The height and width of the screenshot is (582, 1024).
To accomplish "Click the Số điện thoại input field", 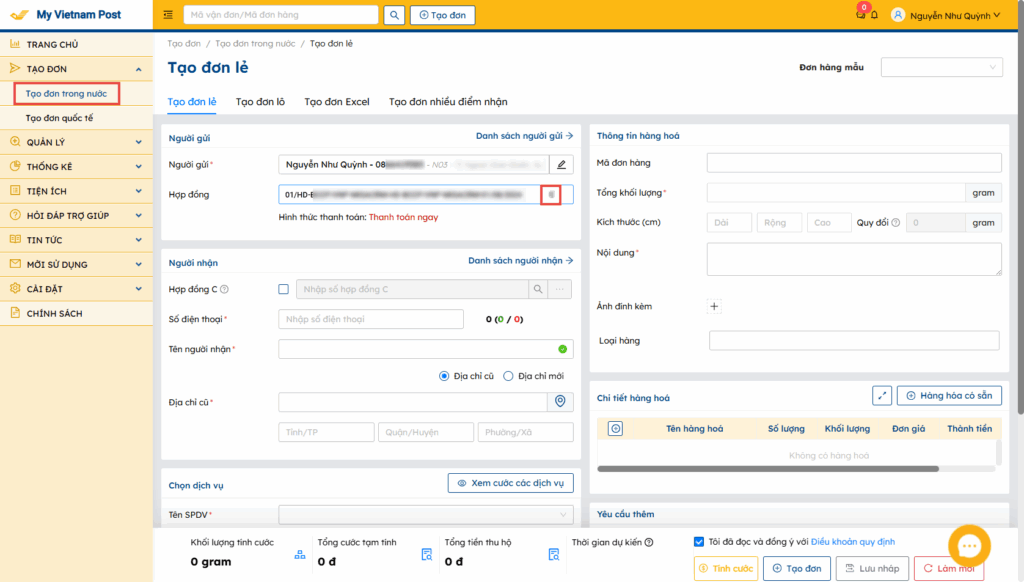I will [371, 319].
